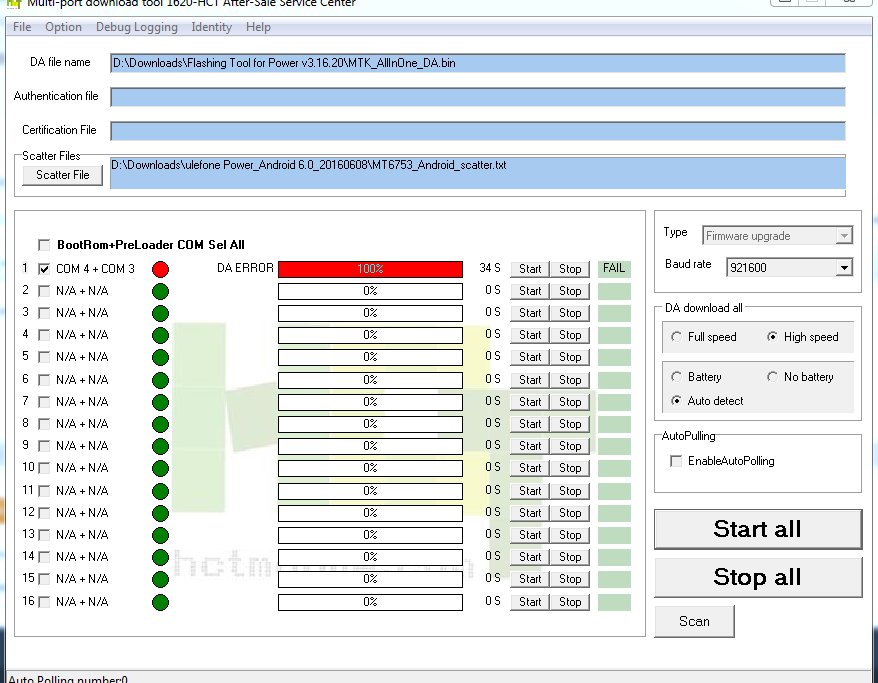Open the File menu
The height and width of the screenshot is (683, 878).
22,27
